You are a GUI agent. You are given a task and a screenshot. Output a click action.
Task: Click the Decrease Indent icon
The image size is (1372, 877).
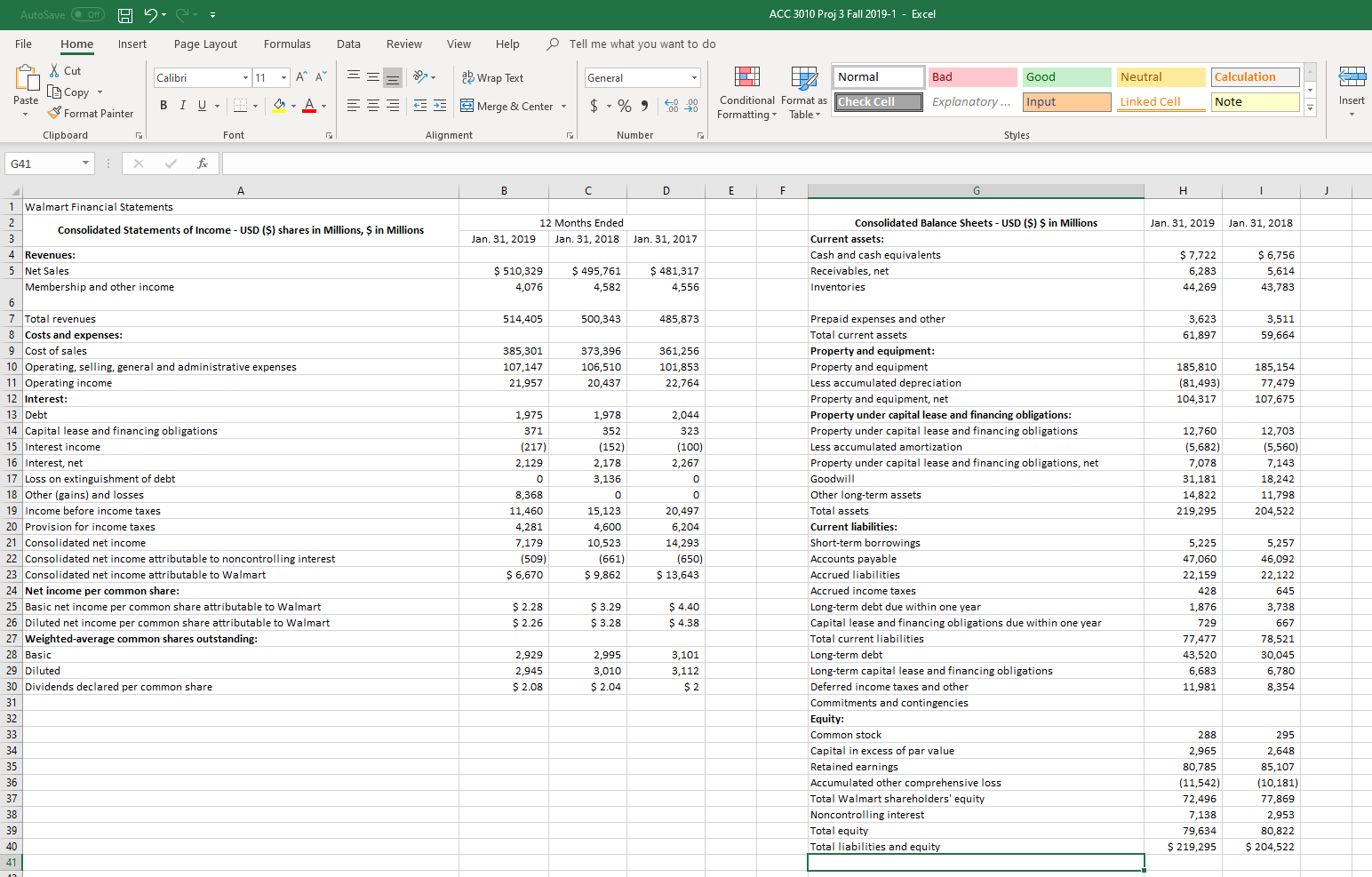click(420, 106)
